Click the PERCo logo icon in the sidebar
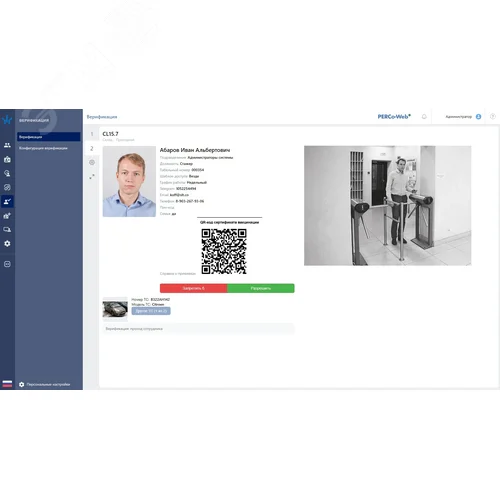The height and width of the screenshot is (500, 500). click(7, 120)
